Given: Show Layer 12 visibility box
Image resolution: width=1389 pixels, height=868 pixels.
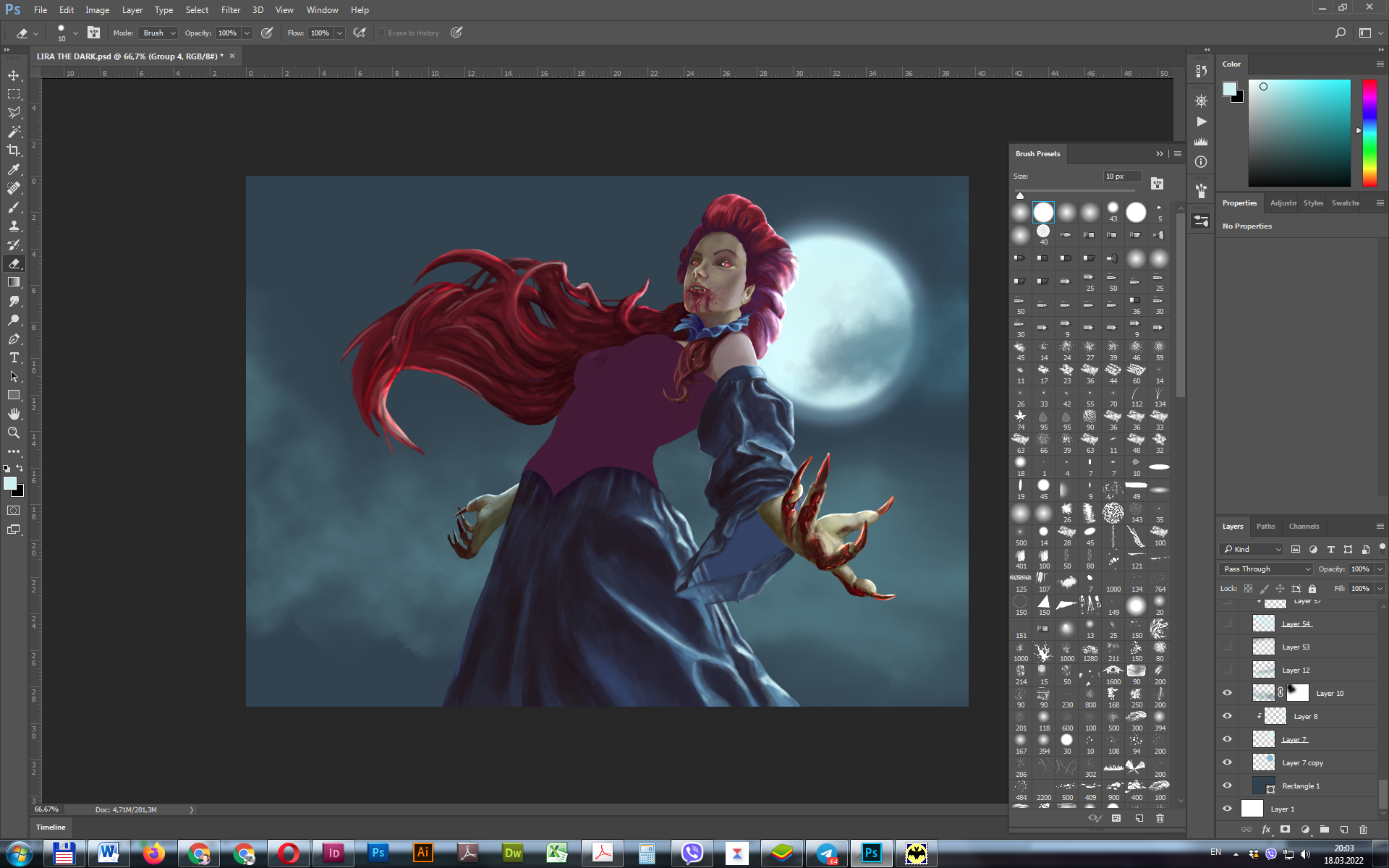Looking at the screenshot, I should [x=1227, y=670].
